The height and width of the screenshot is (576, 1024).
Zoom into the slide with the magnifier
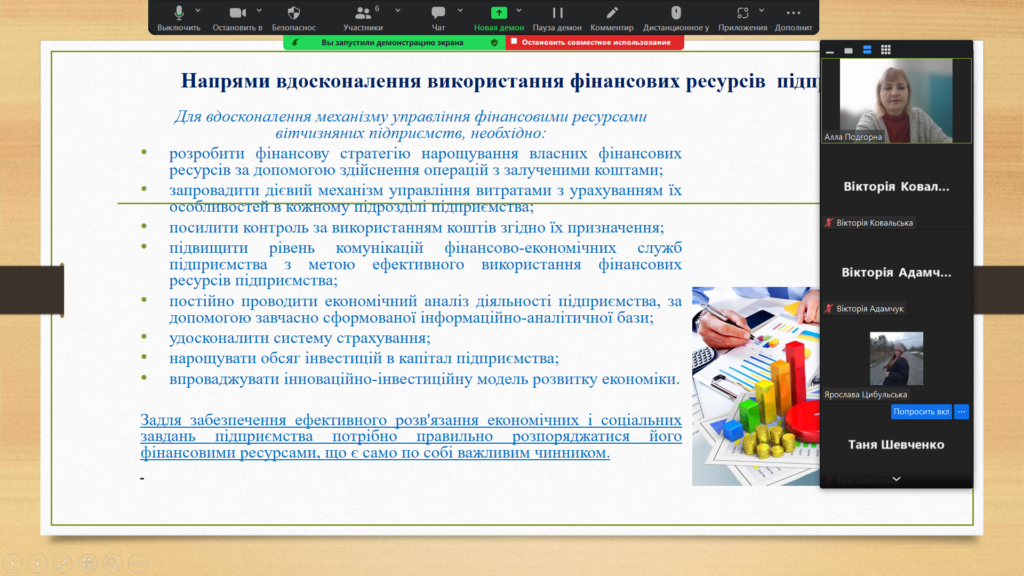(112, 563)
